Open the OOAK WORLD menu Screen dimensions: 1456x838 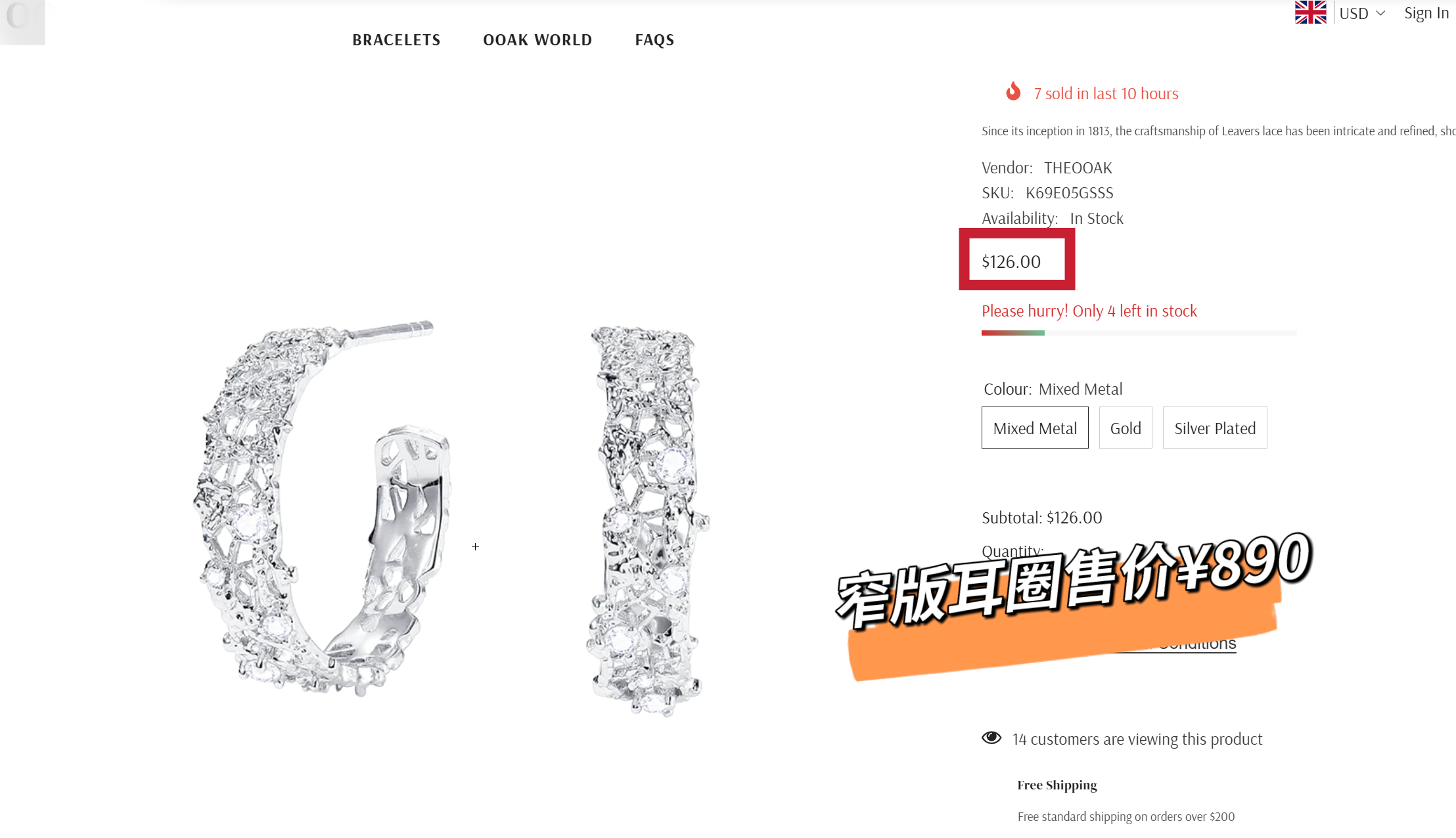coord(537,40)
